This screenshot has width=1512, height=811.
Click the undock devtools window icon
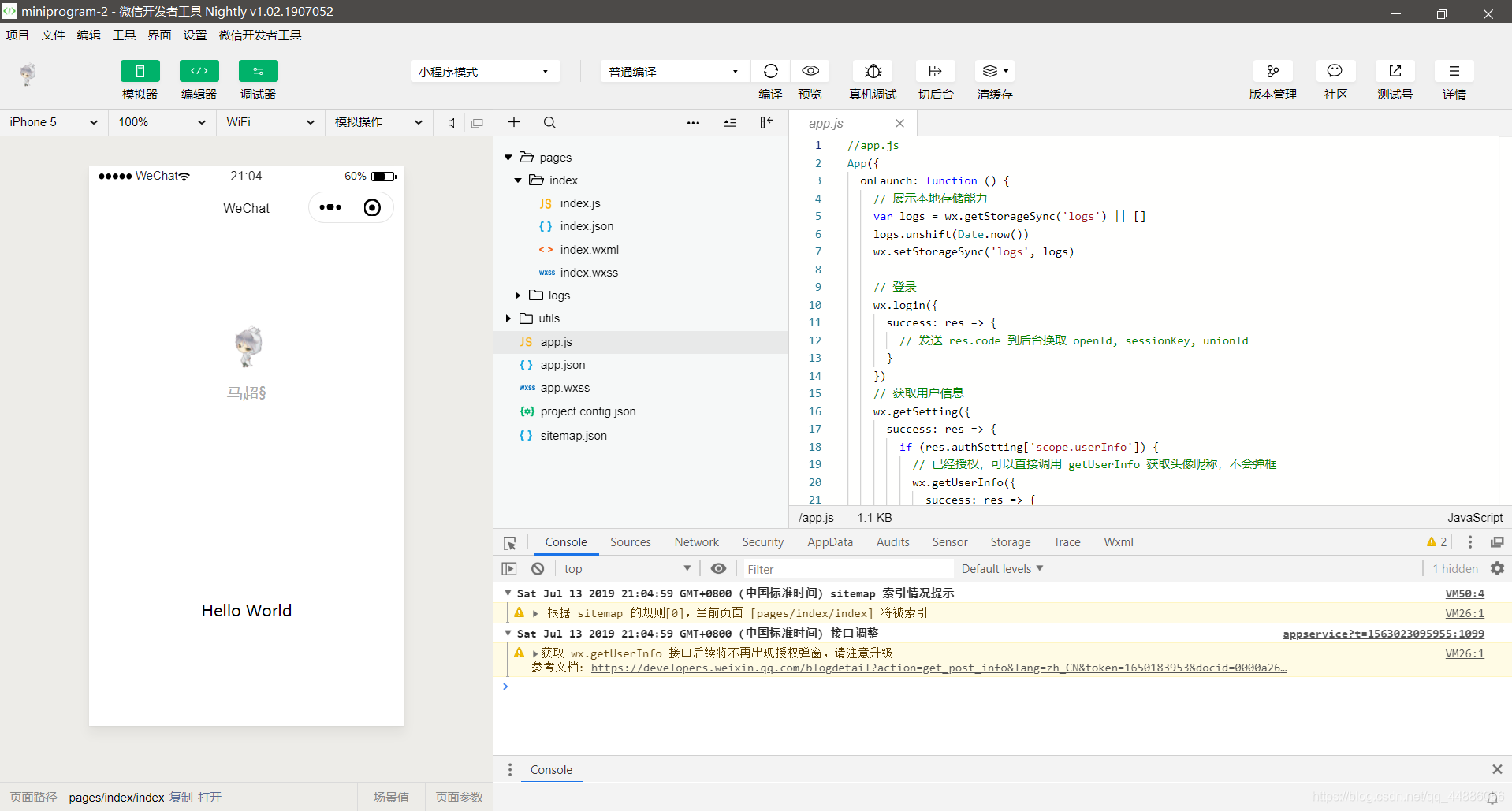[x=1497, y=542]
